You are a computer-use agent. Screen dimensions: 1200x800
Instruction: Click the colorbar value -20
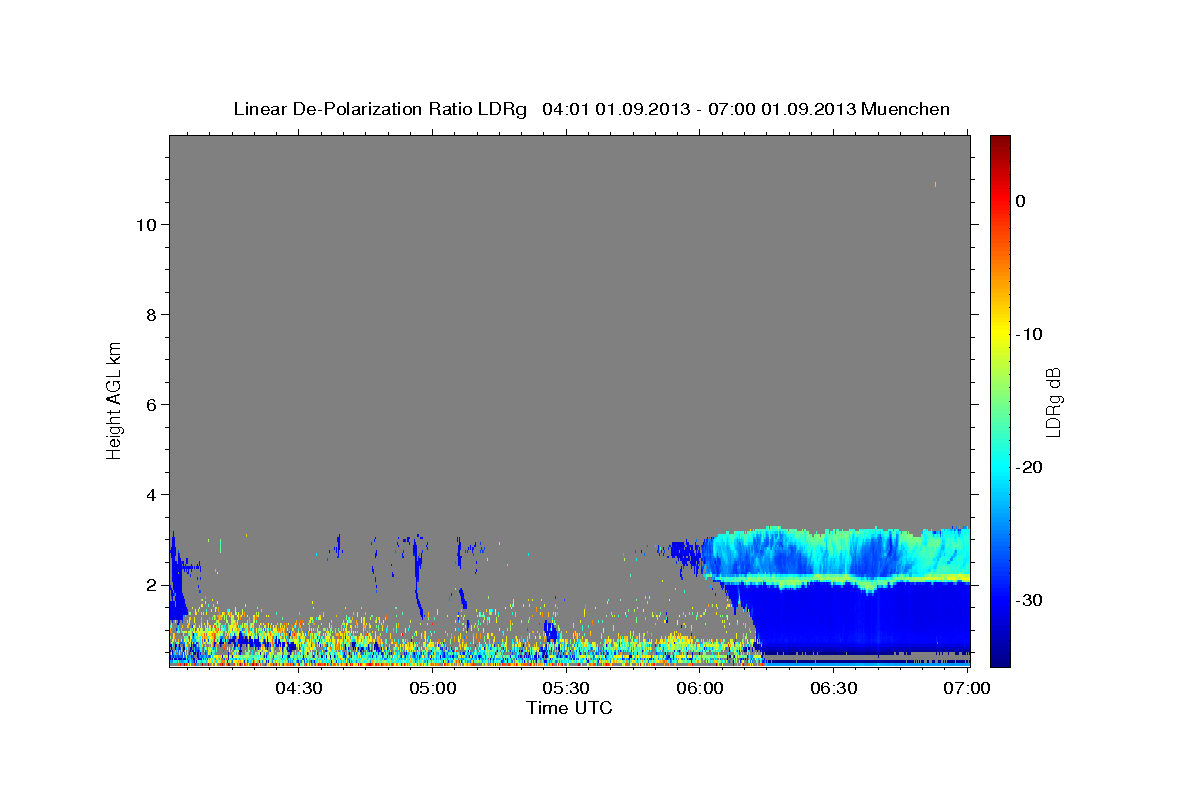[x=1030, y=467]
